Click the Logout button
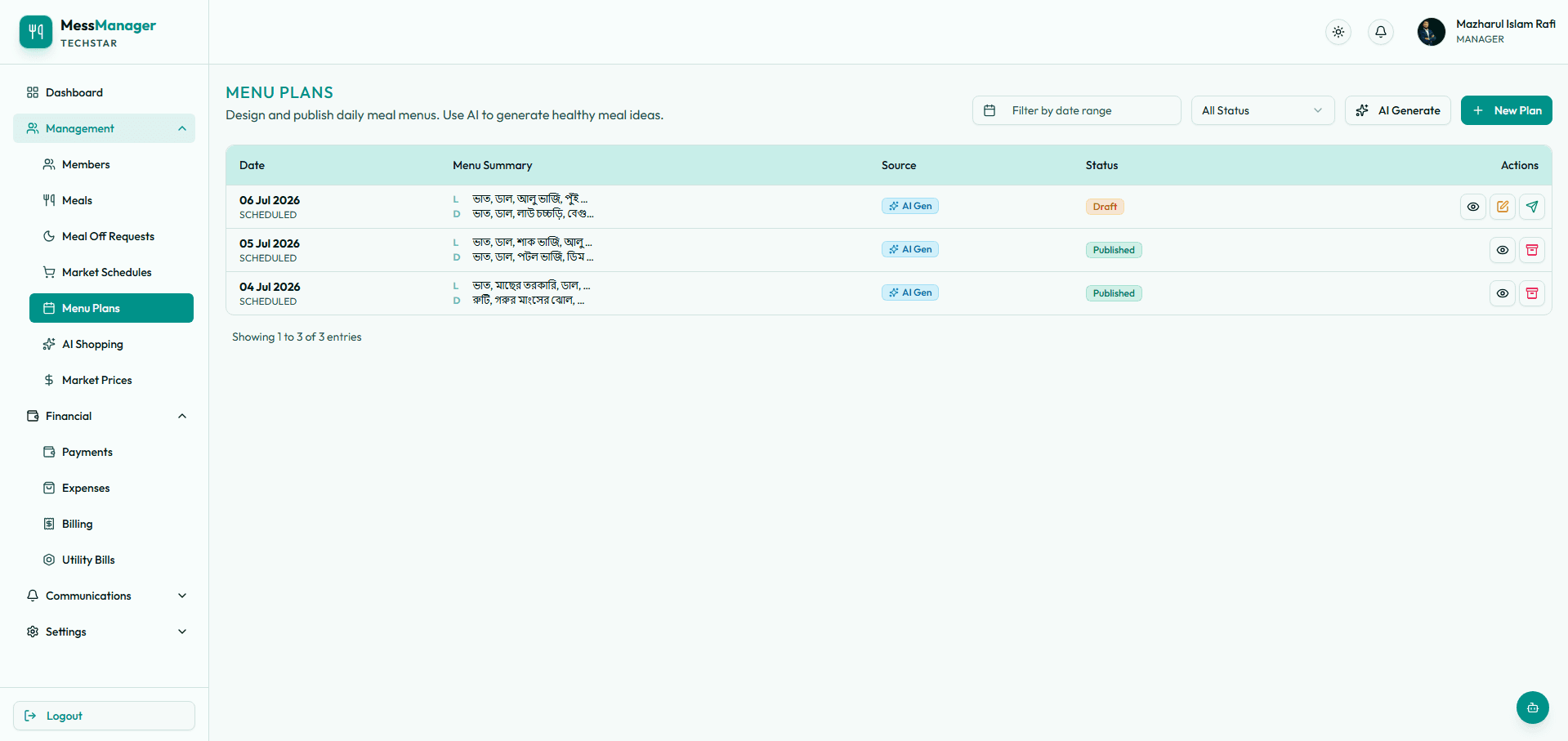The height and width of the screenshot is (741, 1568). point(104,716)
